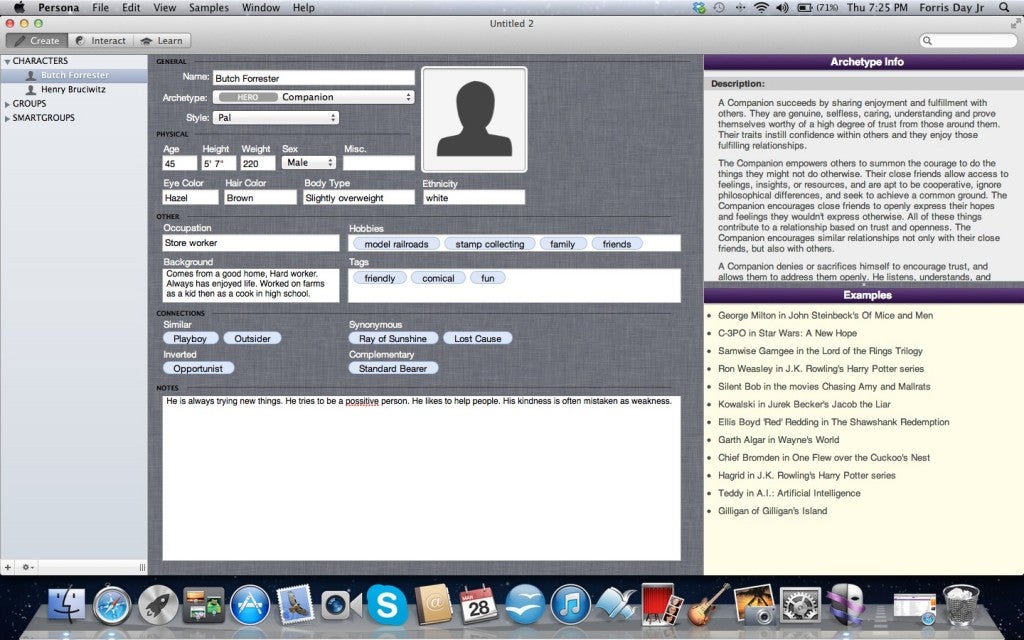This screenshot has height=640, width=1024.
Task: Open GarageBand from the Dock
Action: click(707, 605)
